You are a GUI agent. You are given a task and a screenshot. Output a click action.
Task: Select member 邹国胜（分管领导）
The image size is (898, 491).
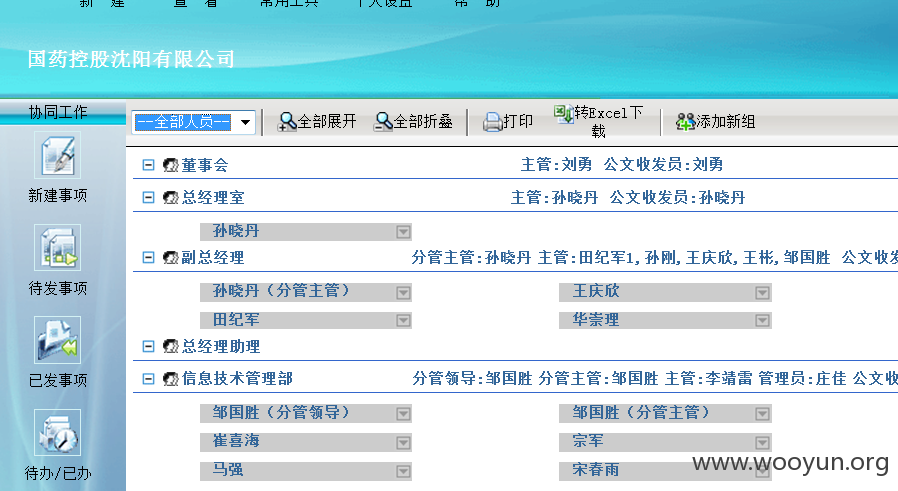pyautogui.click(x=305, y=413)
